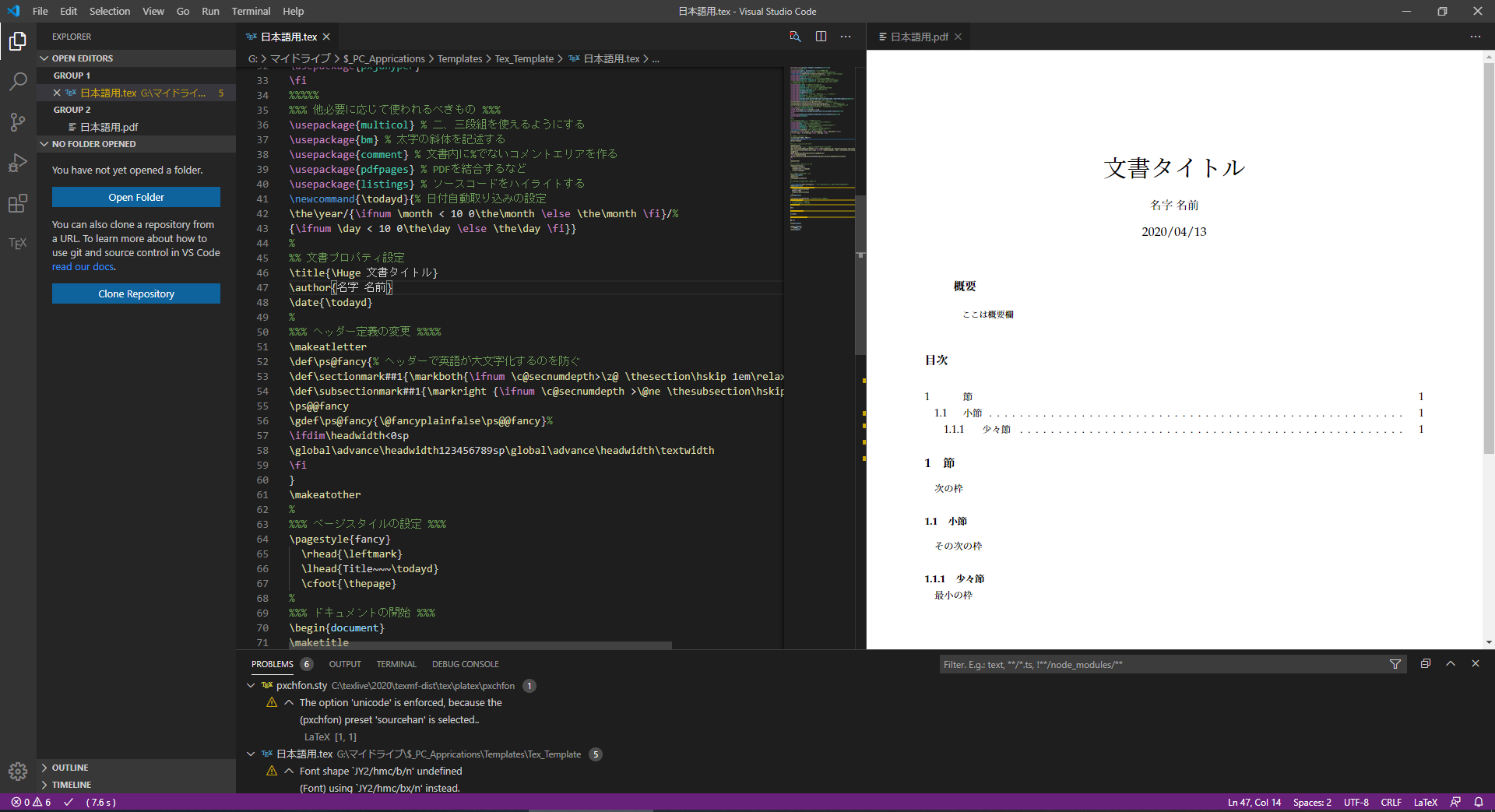1495x812 pixels.
Task: Open the Help menu
Action: coord(294,11)
